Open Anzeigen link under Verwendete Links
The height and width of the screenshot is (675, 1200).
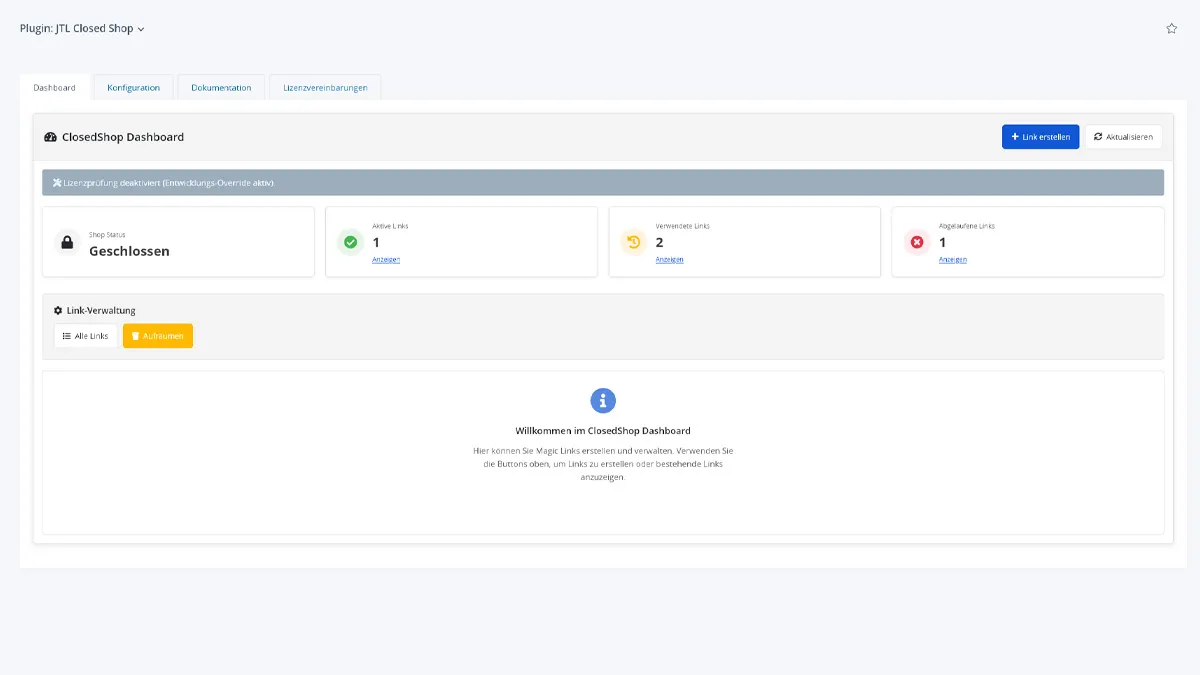pos(669,260)
